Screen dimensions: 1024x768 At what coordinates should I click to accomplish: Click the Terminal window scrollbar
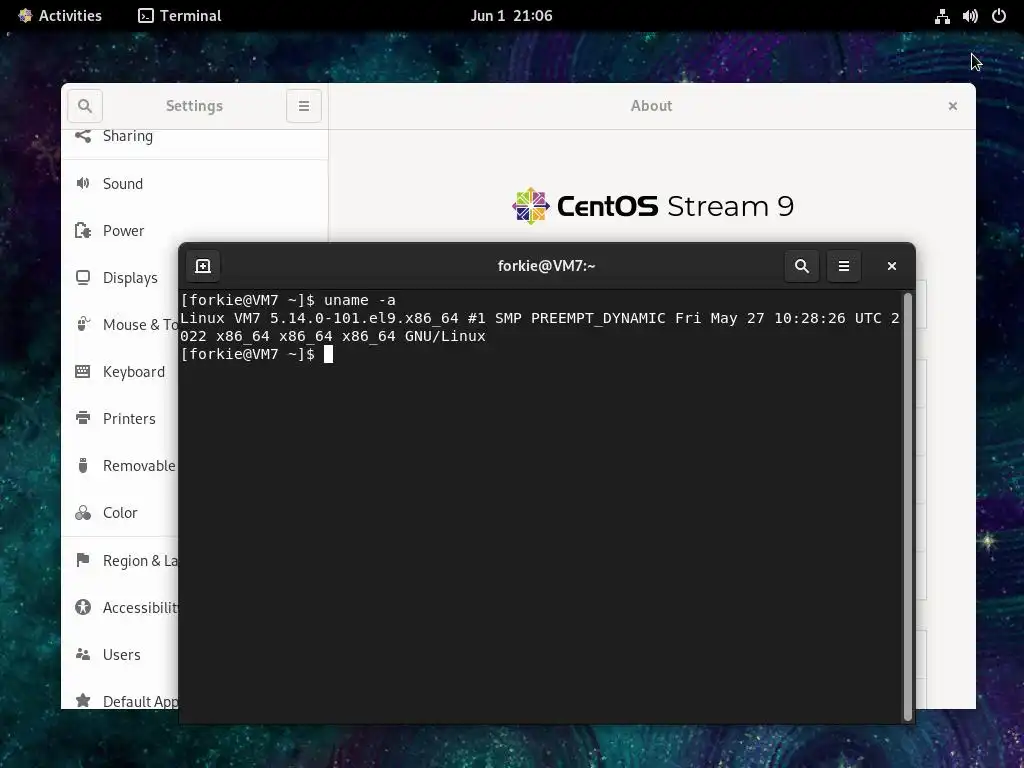(x=908, y=507)
